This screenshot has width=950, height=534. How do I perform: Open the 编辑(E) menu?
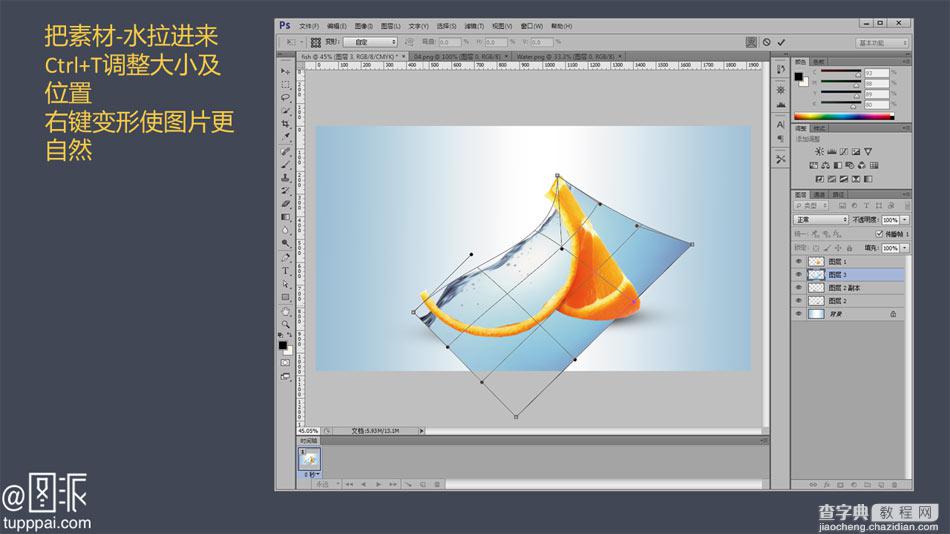(337, 26)
